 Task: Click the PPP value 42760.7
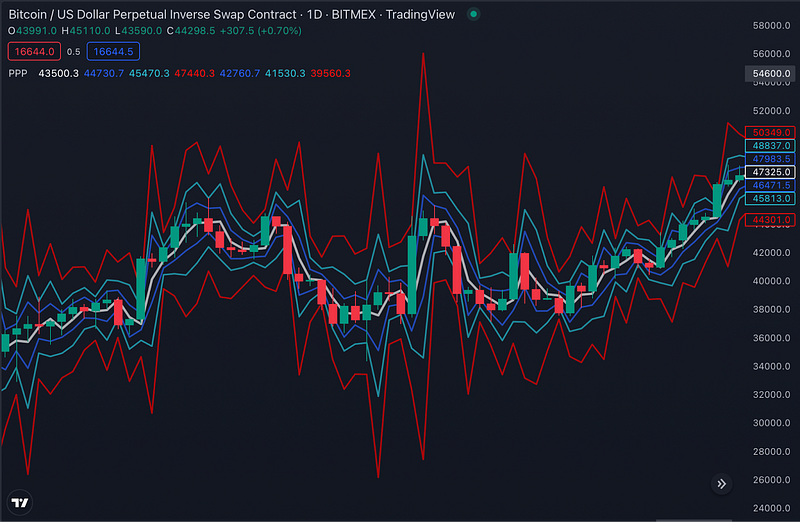click(240, 73)
